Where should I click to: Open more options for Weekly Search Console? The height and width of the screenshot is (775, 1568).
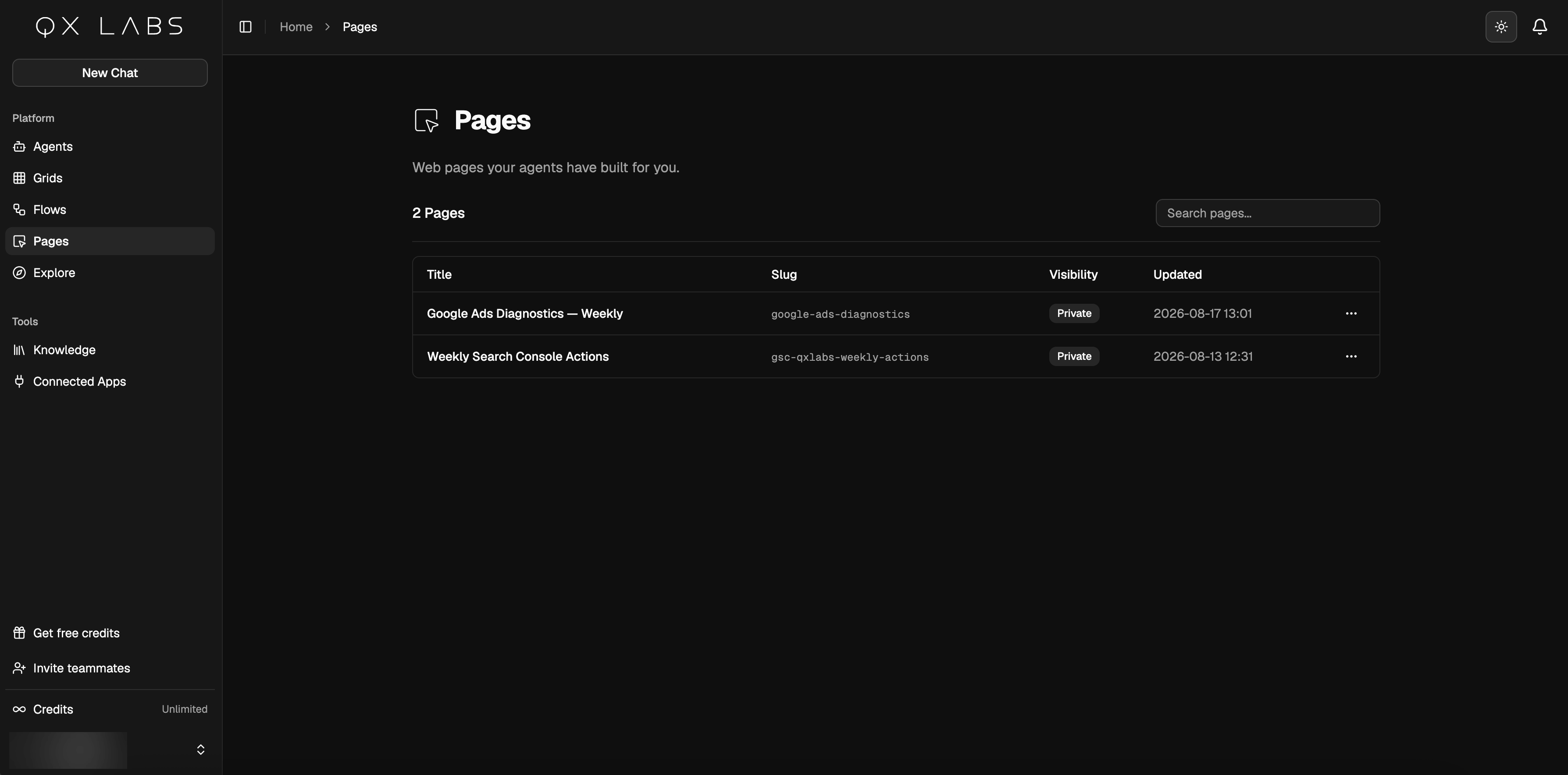(x=1351, y=356)
